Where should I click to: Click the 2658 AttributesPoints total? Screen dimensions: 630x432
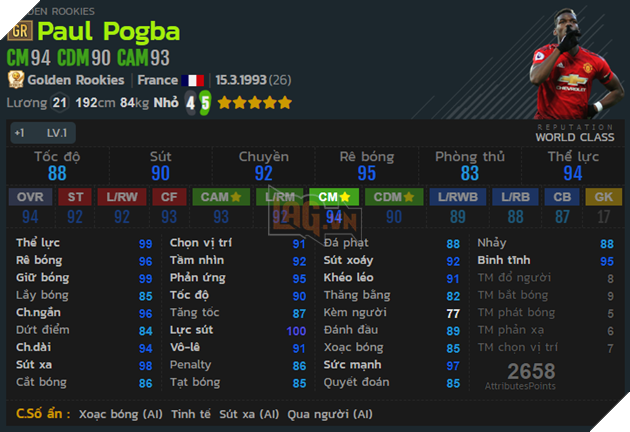531,371
